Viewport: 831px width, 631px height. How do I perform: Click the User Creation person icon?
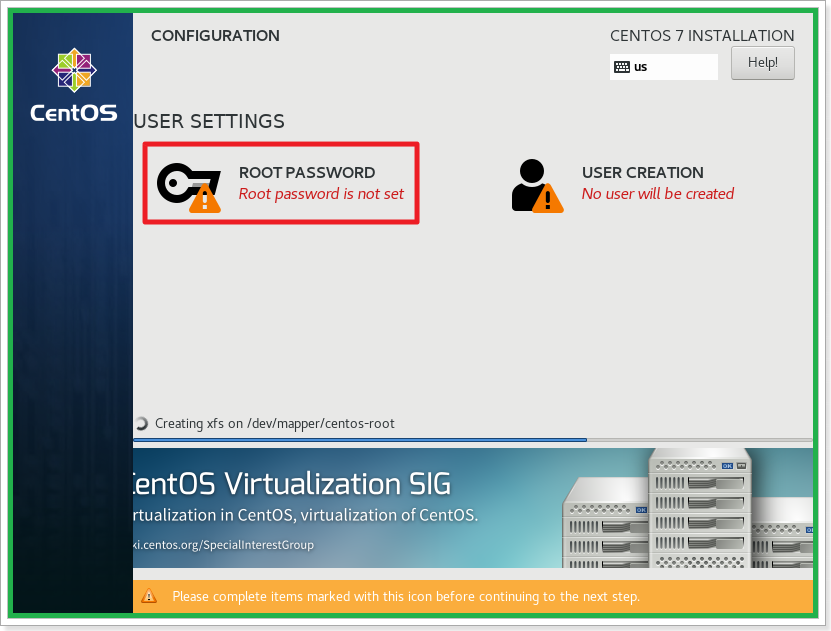point(537,185)
